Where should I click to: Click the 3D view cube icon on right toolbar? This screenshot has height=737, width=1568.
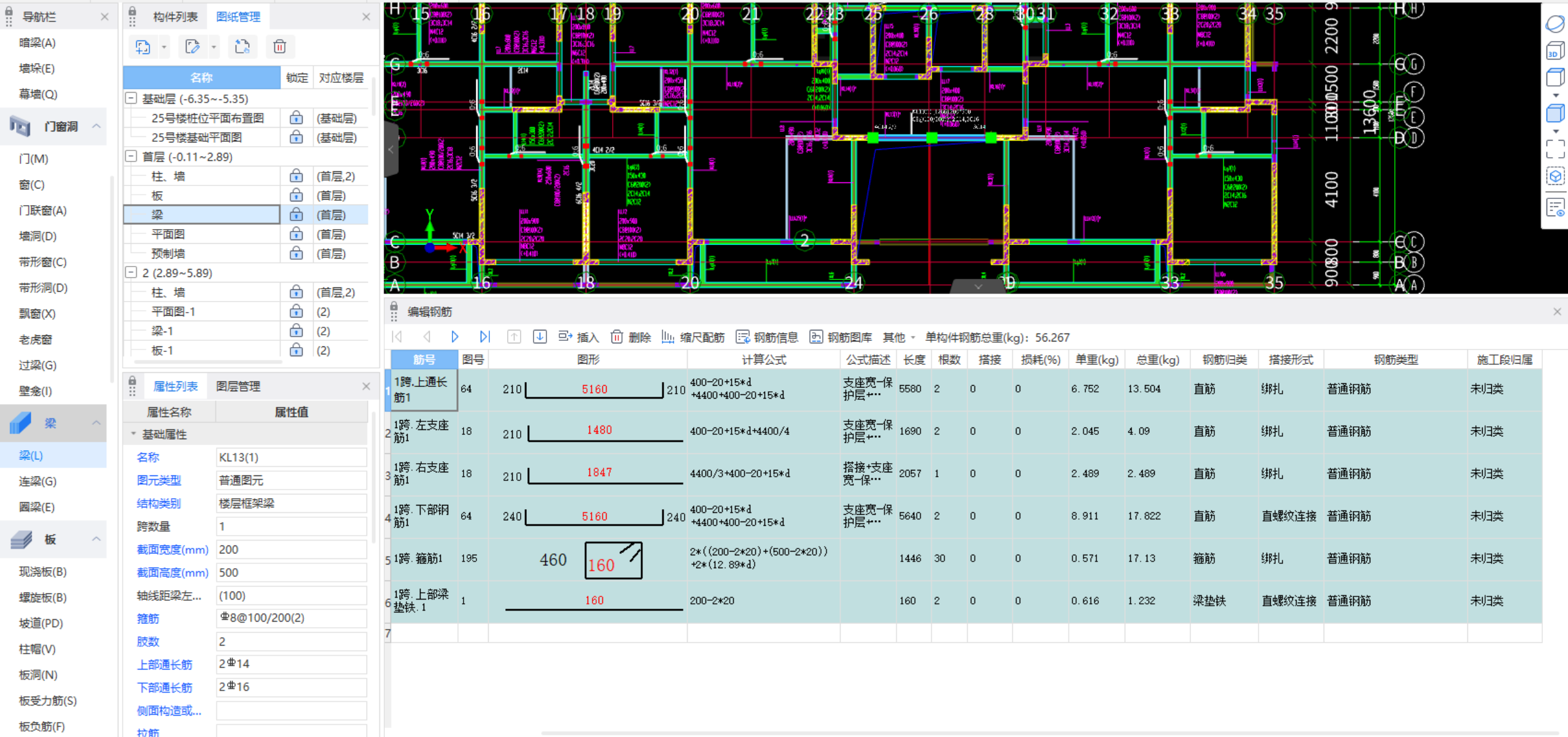(x=1555, y=52)
